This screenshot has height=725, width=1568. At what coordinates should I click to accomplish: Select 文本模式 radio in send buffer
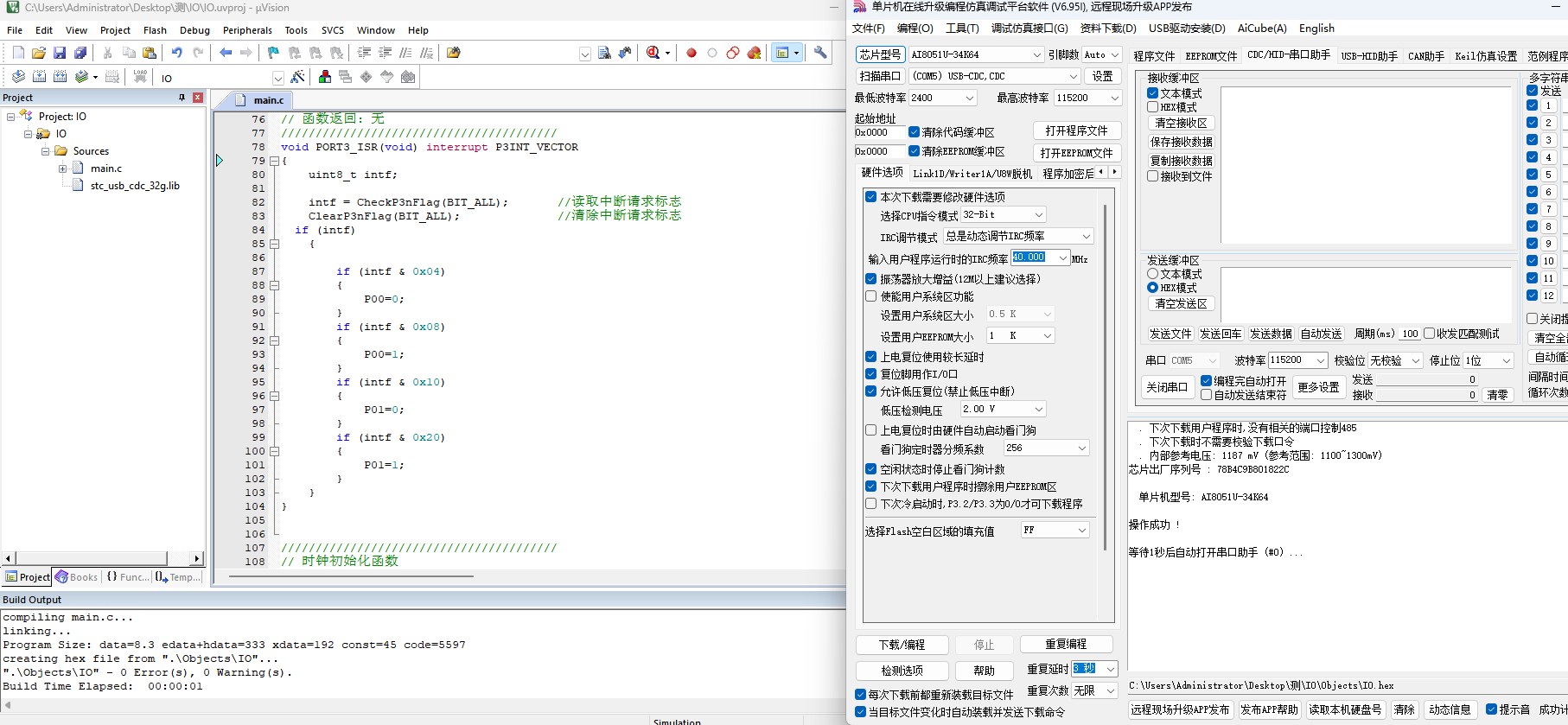1153,274
